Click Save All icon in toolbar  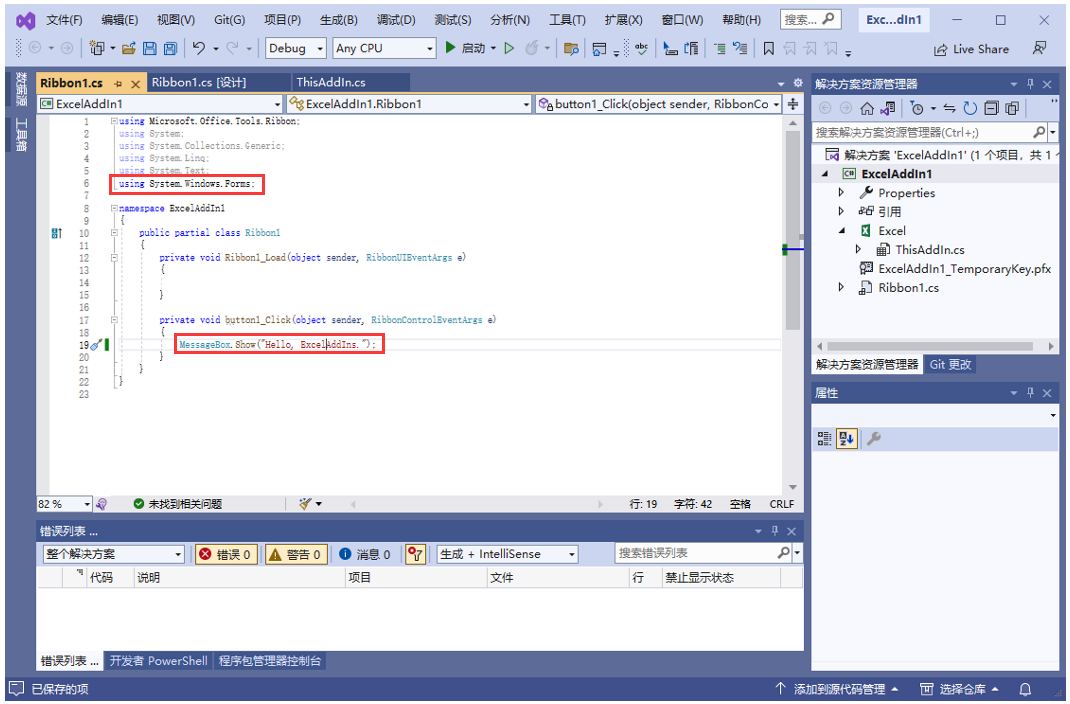point(171,48)
